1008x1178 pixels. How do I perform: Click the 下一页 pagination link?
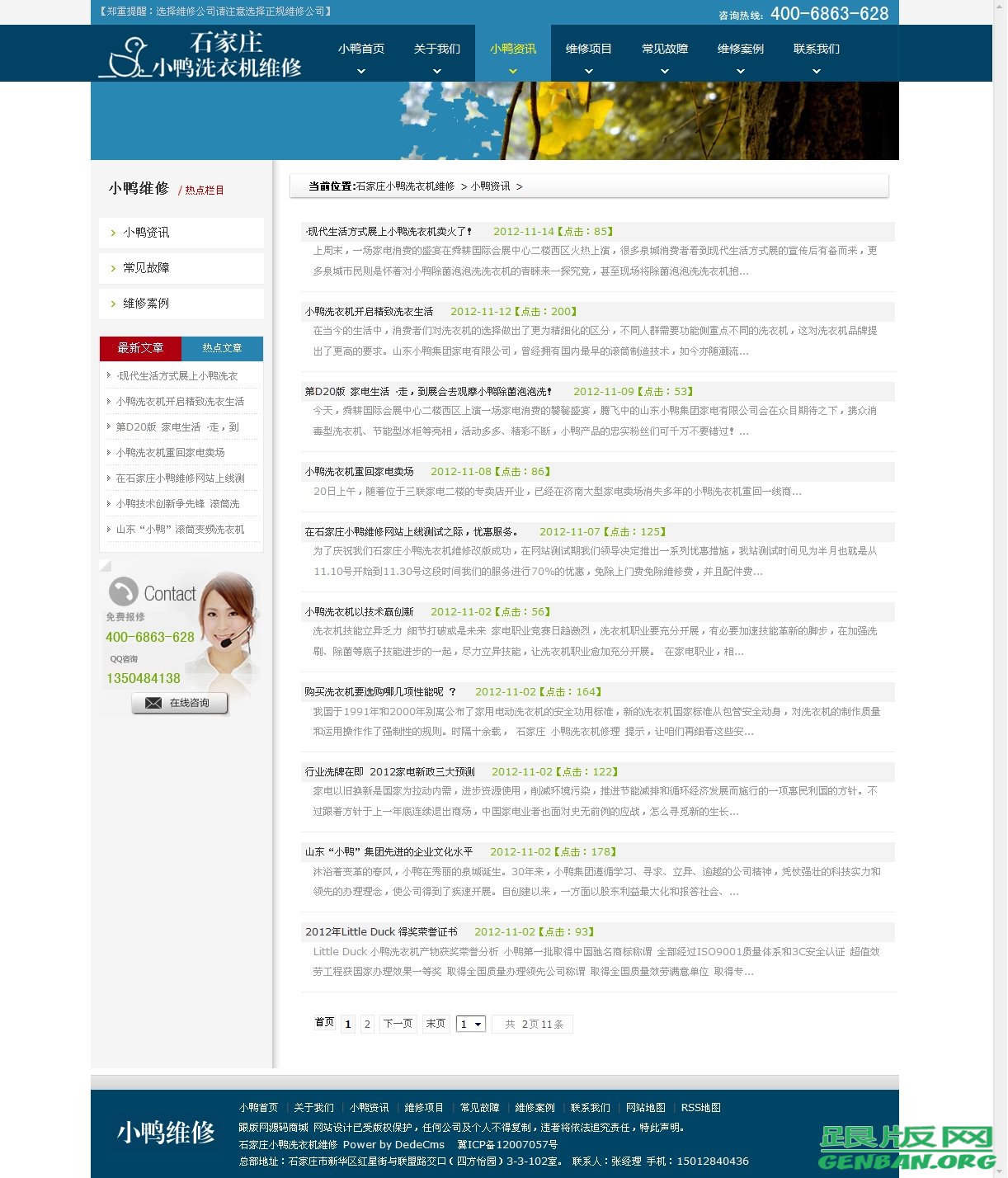398,1023
